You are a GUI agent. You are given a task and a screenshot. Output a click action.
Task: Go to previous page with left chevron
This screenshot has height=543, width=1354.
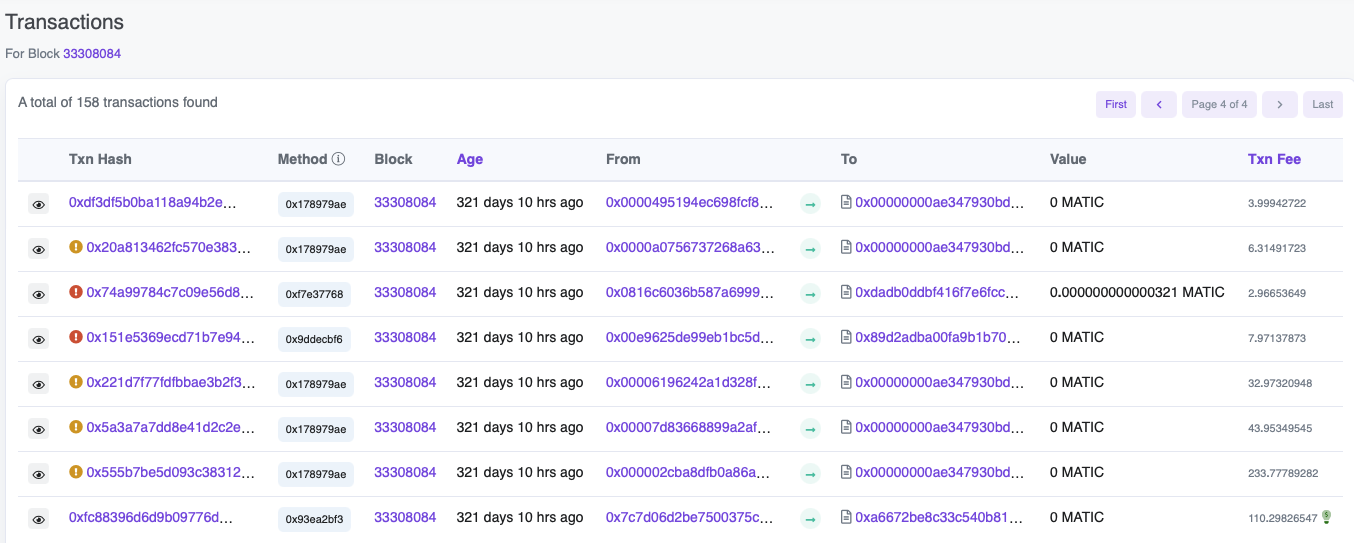(x=1158, y=104)
